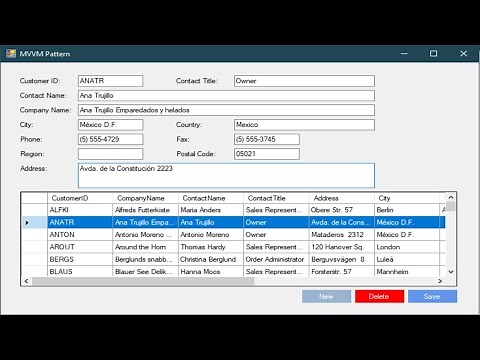Click into the Address multiline text box
480x360 pixels.
pos(226,175)
